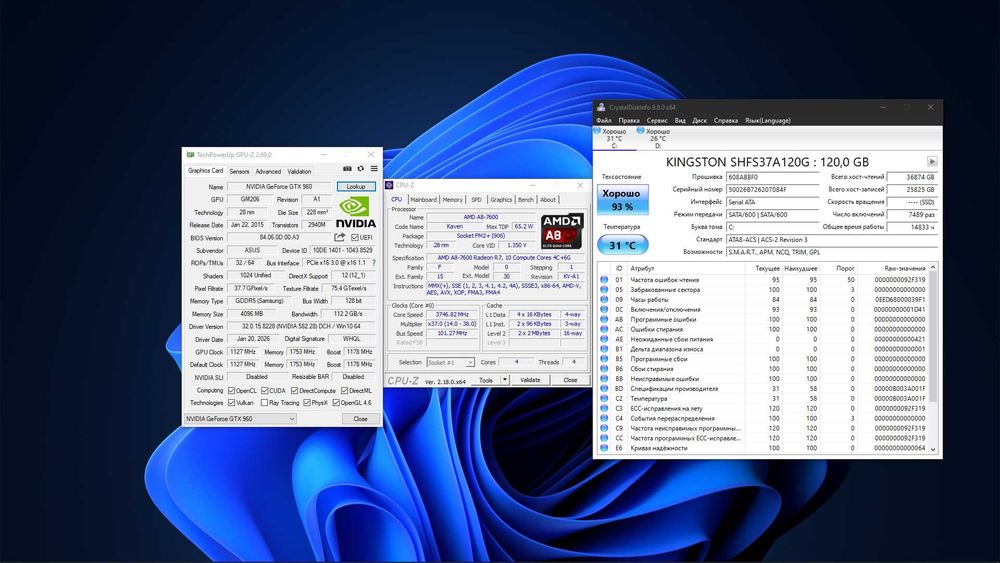Open the CPU-Z SPD tab
This screenshot has height=563, width=1000.
pyautogui.click(x=476, y=200)
